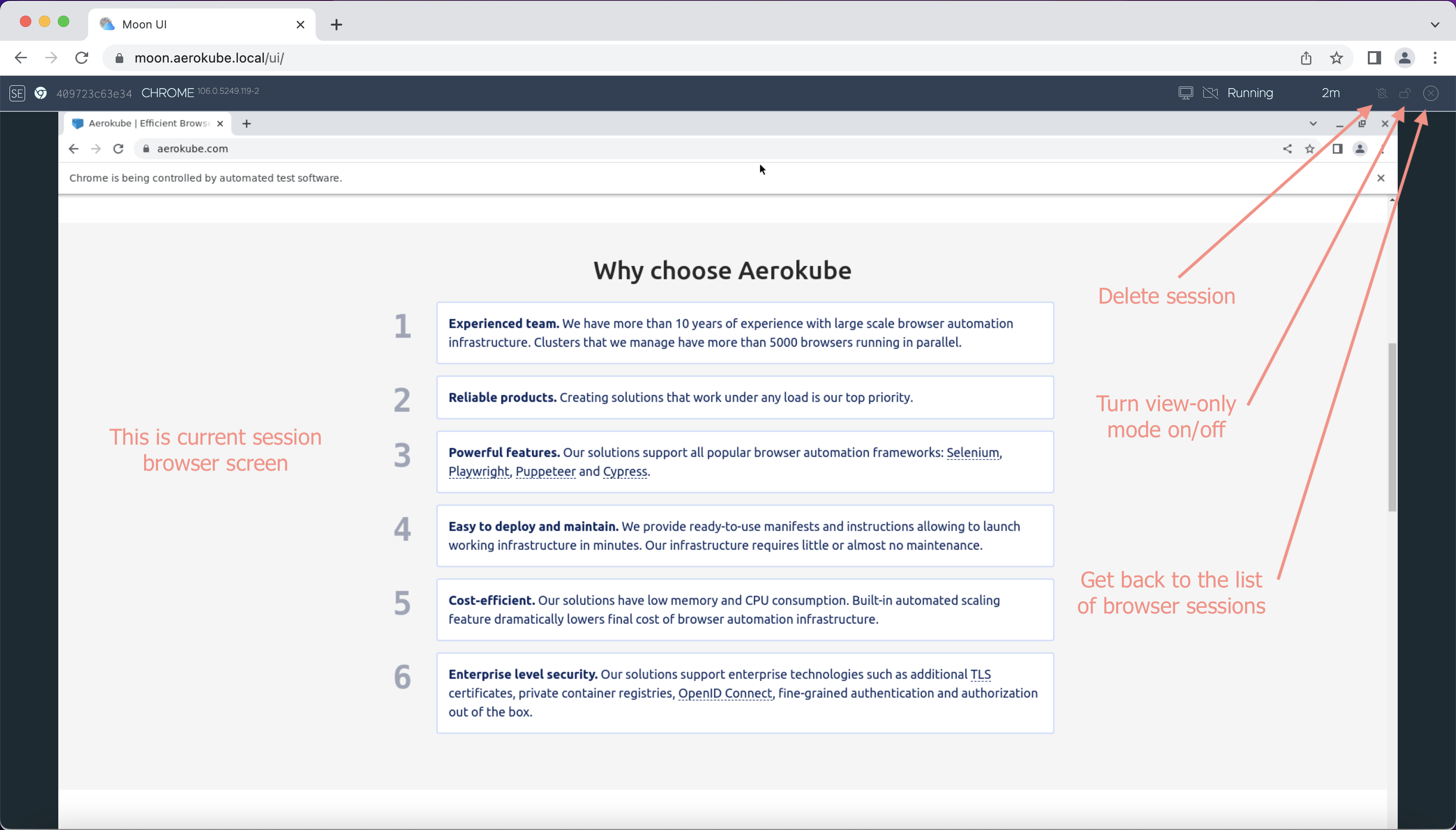
Task: Click session ID 409723c63e34
Action: (94, 93)
